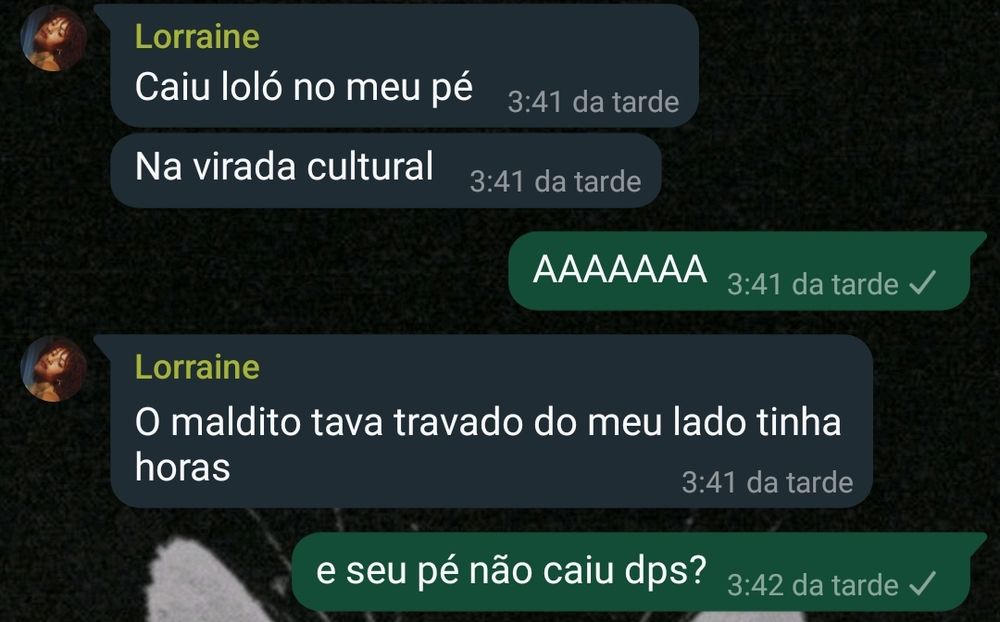The width and height of the screenshot is (1000, 622).
Task: Select Lorraine's name above 'O maldito tava travado'
Action: click(x=197, y=367)
